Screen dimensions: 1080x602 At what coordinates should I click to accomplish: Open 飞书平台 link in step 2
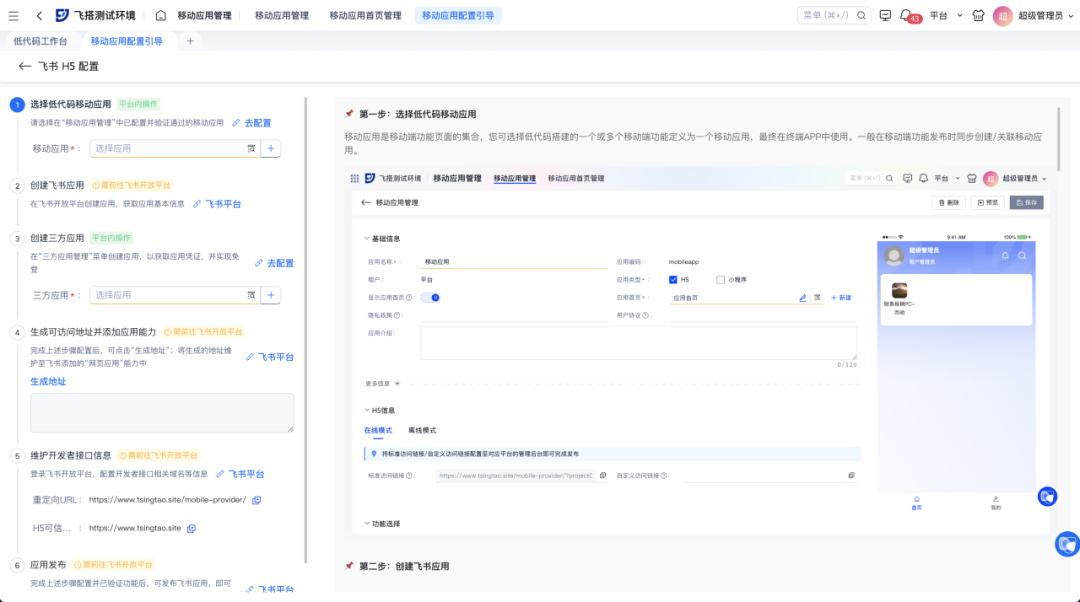[x=218, y=204]
